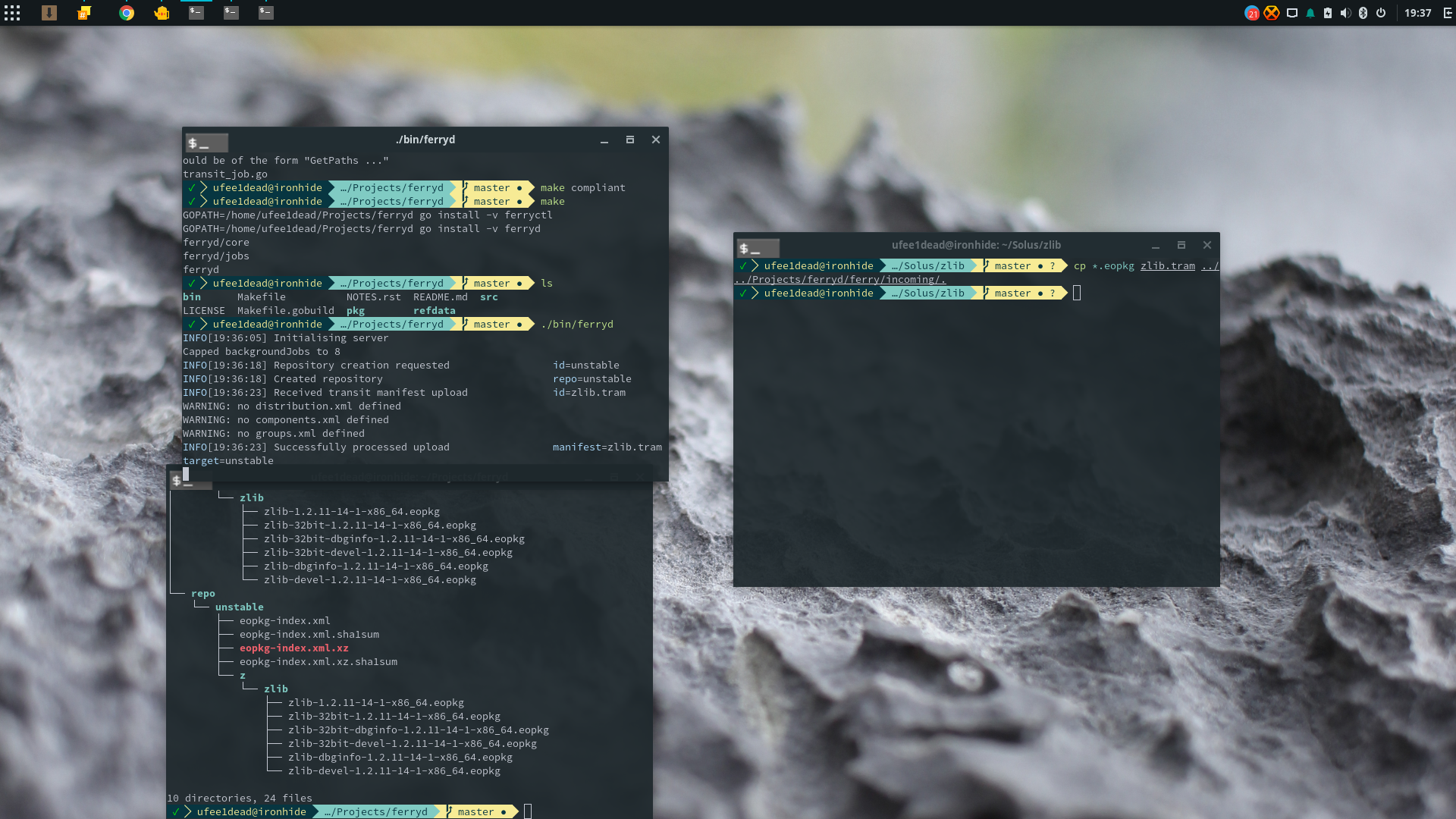
Task: Click the 'src' directory name
Action: click(x=489, y=297)
